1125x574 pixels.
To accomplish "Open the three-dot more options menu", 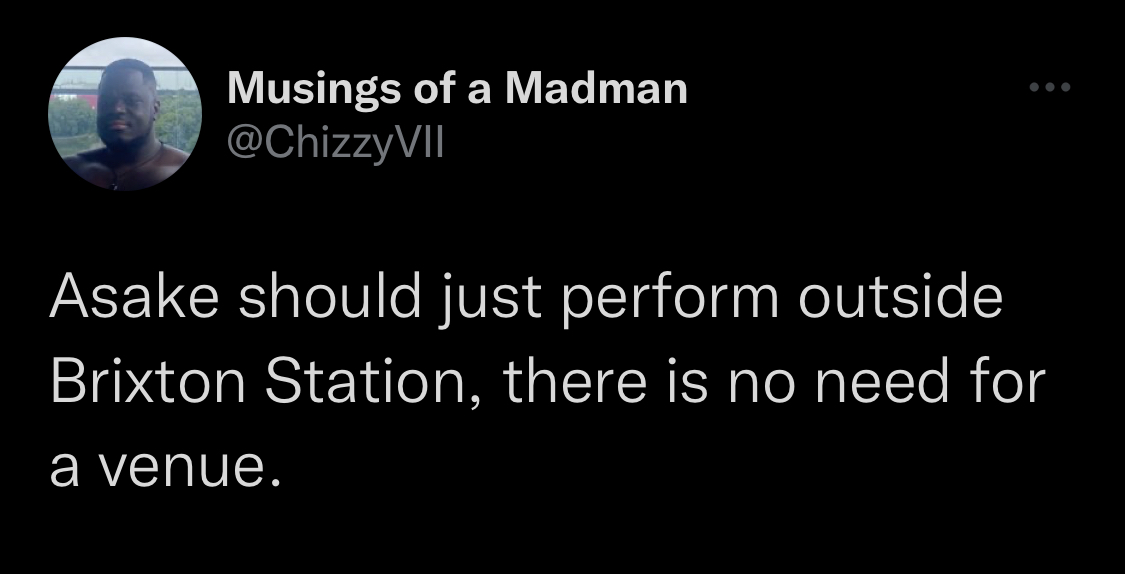I will click(1050, 87).
